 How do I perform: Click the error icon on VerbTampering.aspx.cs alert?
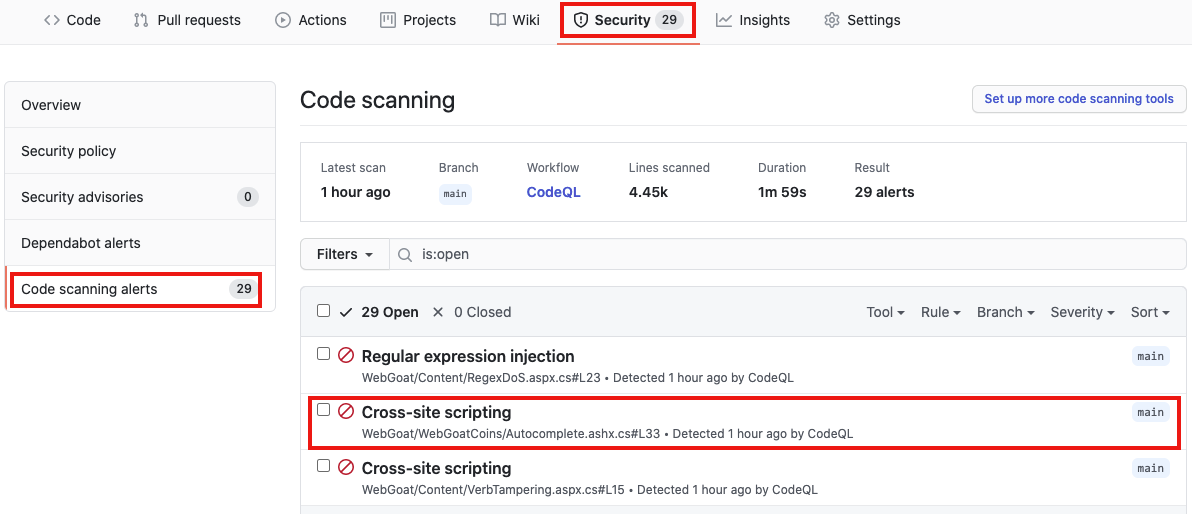point(346,467)
